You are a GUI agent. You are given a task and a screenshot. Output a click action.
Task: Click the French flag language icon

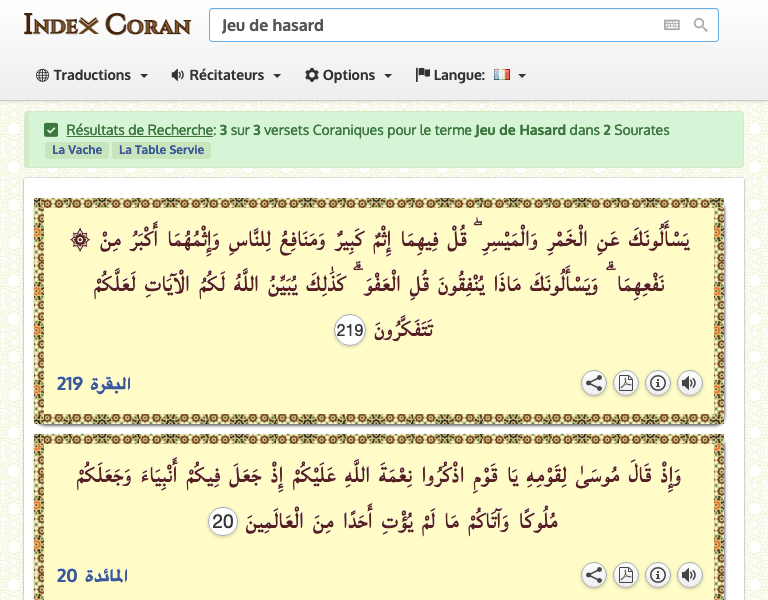tap(502, 74)
